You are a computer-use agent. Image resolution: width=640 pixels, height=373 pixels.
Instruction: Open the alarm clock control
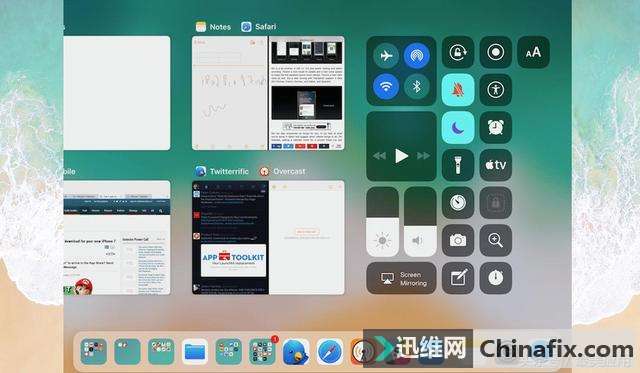pyautogui.click(x=496, y=127)
